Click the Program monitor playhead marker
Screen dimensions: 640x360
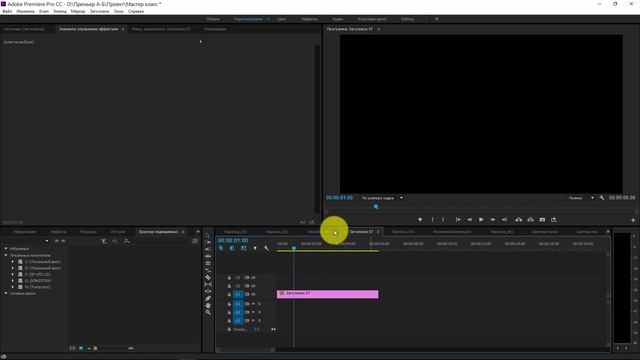[x=376, y=207]
